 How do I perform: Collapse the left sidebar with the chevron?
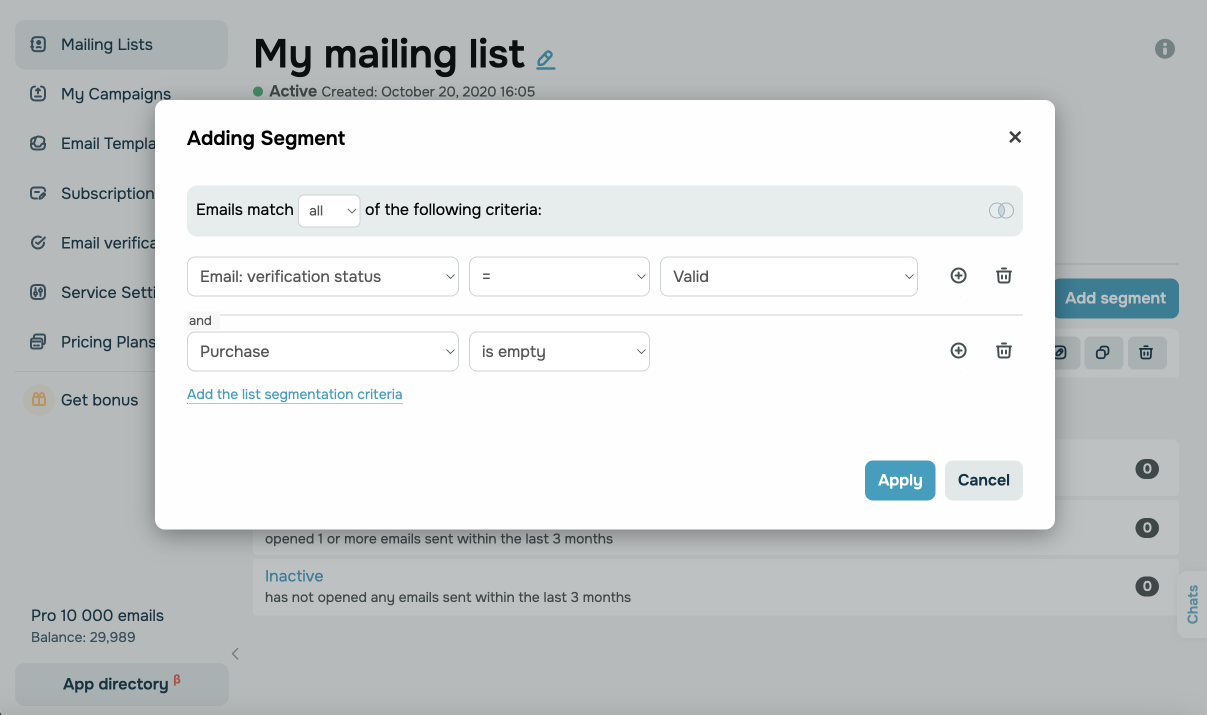click(x=235, y=654)
